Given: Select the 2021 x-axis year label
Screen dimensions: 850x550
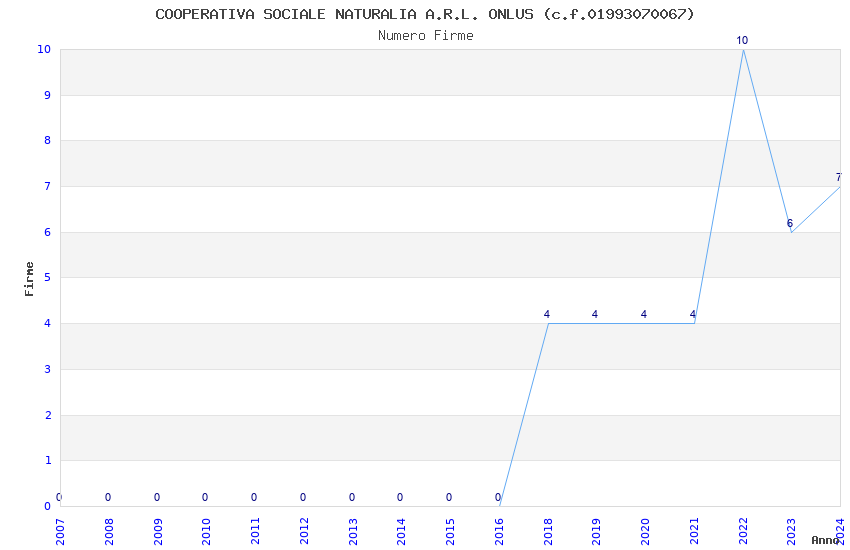Looking at the screenshot, I should [x=694, y=531].
